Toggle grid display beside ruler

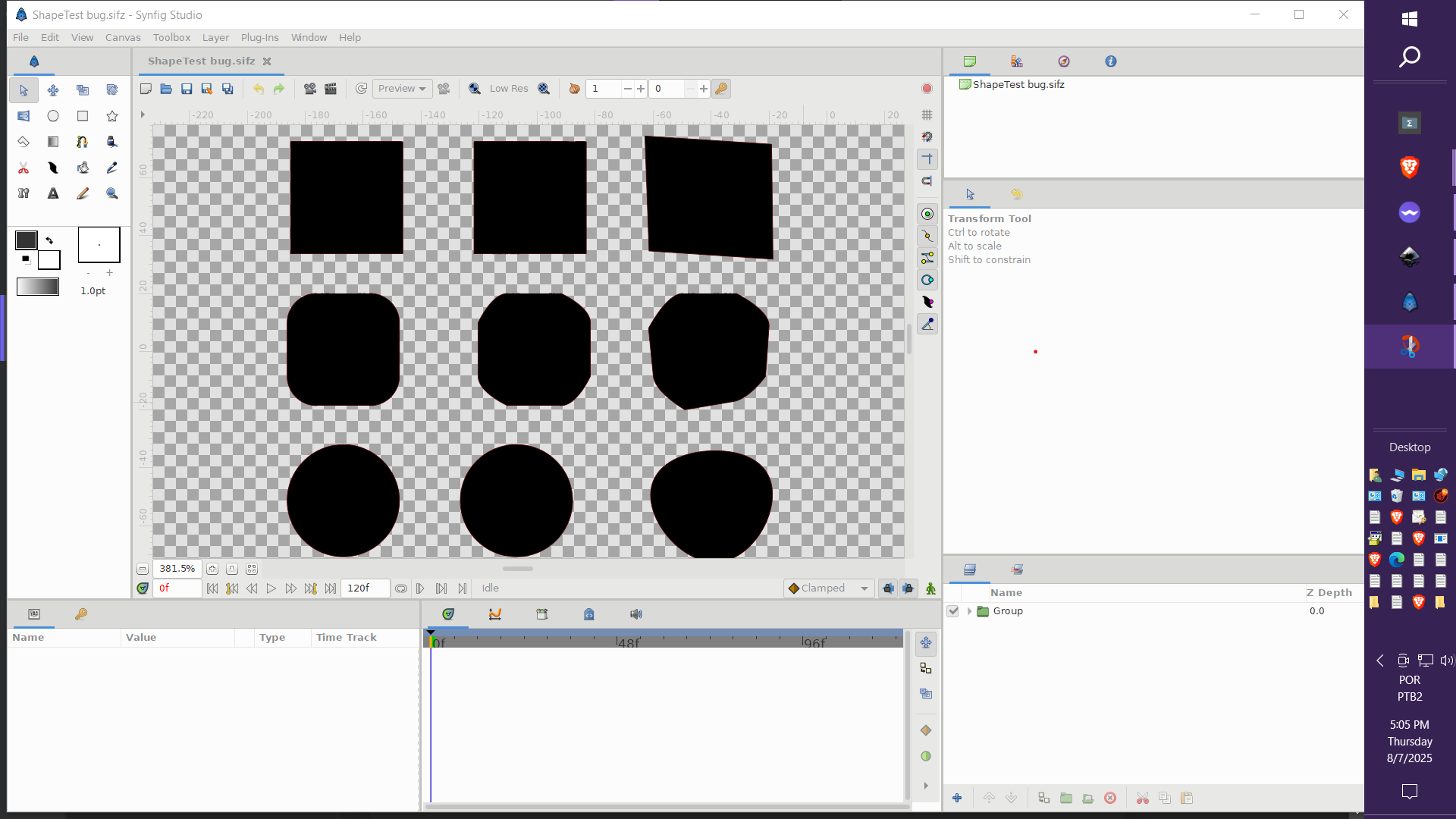coord(927,115)
